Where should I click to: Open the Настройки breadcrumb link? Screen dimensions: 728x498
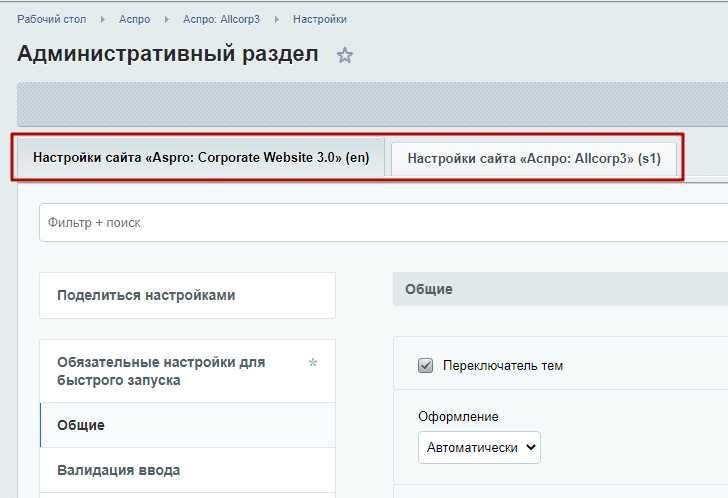click(x=320, y=19)
